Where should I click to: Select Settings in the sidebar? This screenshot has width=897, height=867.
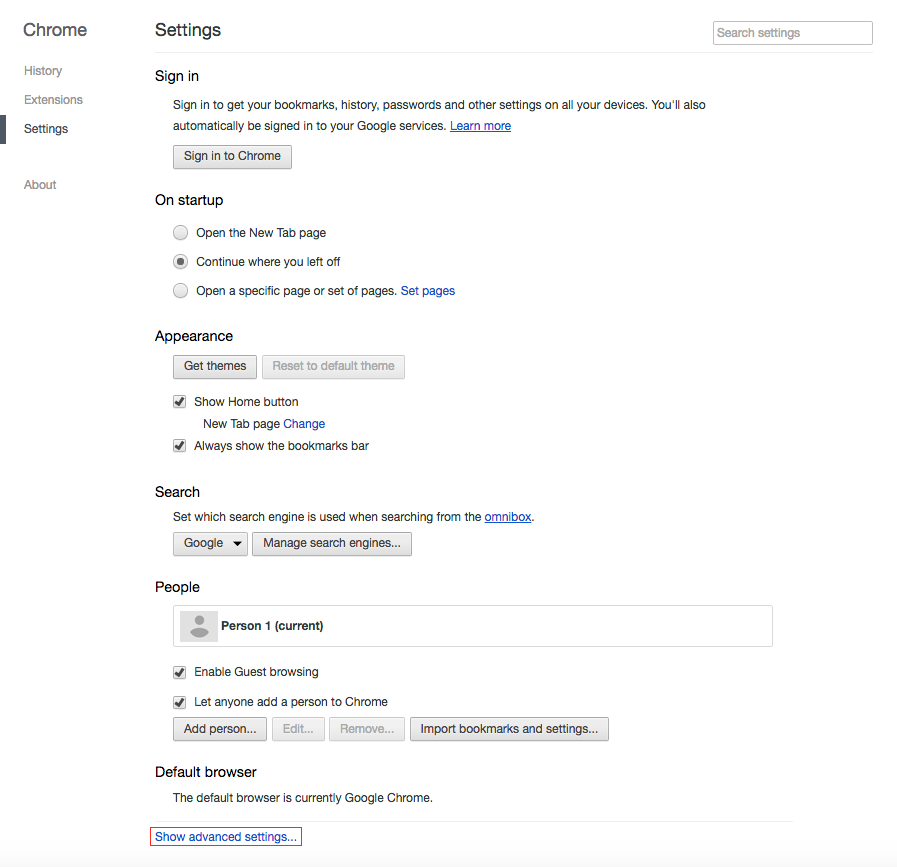coord(46,129)
